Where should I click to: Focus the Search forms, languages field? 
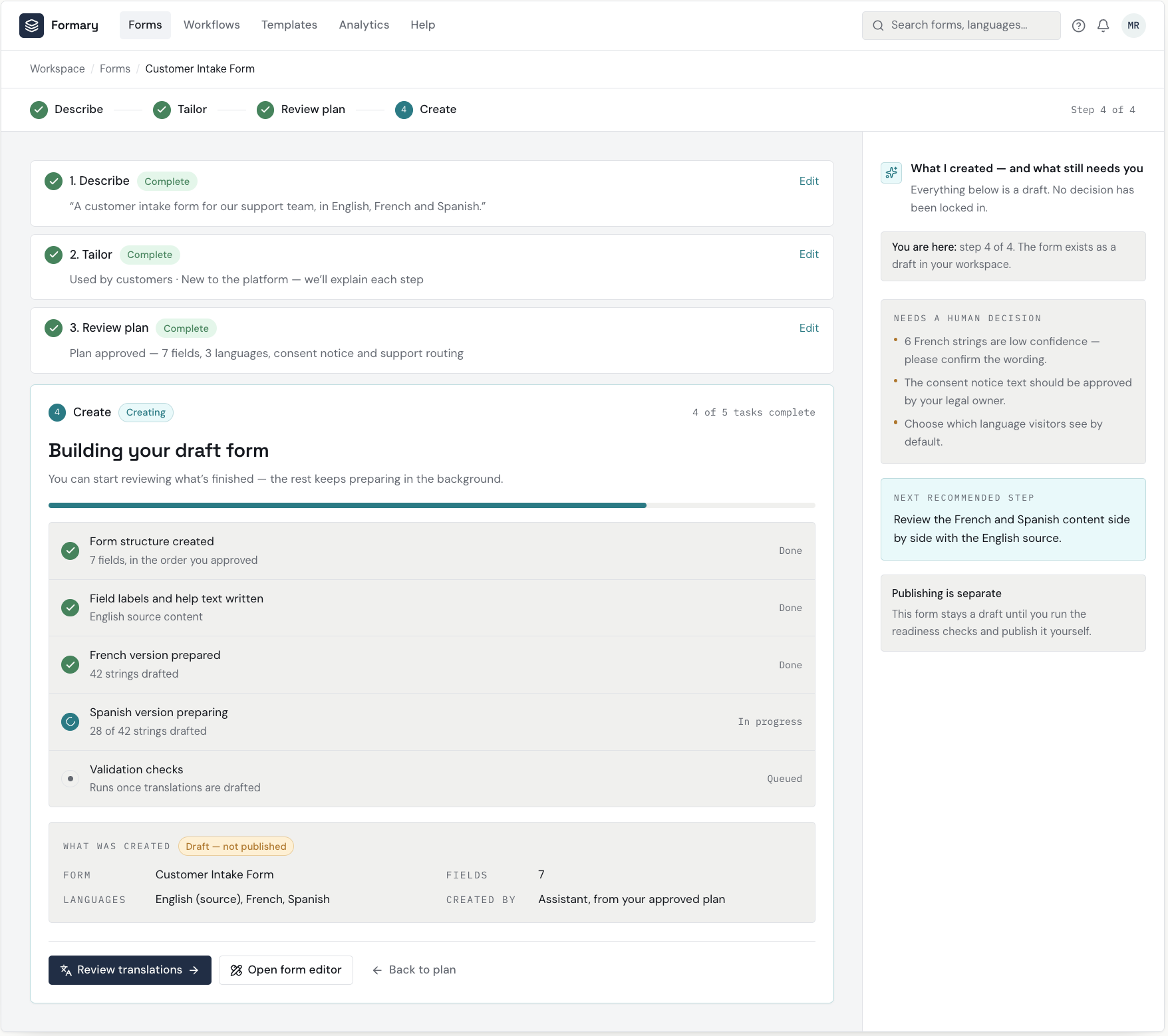[x=961, y=25]
